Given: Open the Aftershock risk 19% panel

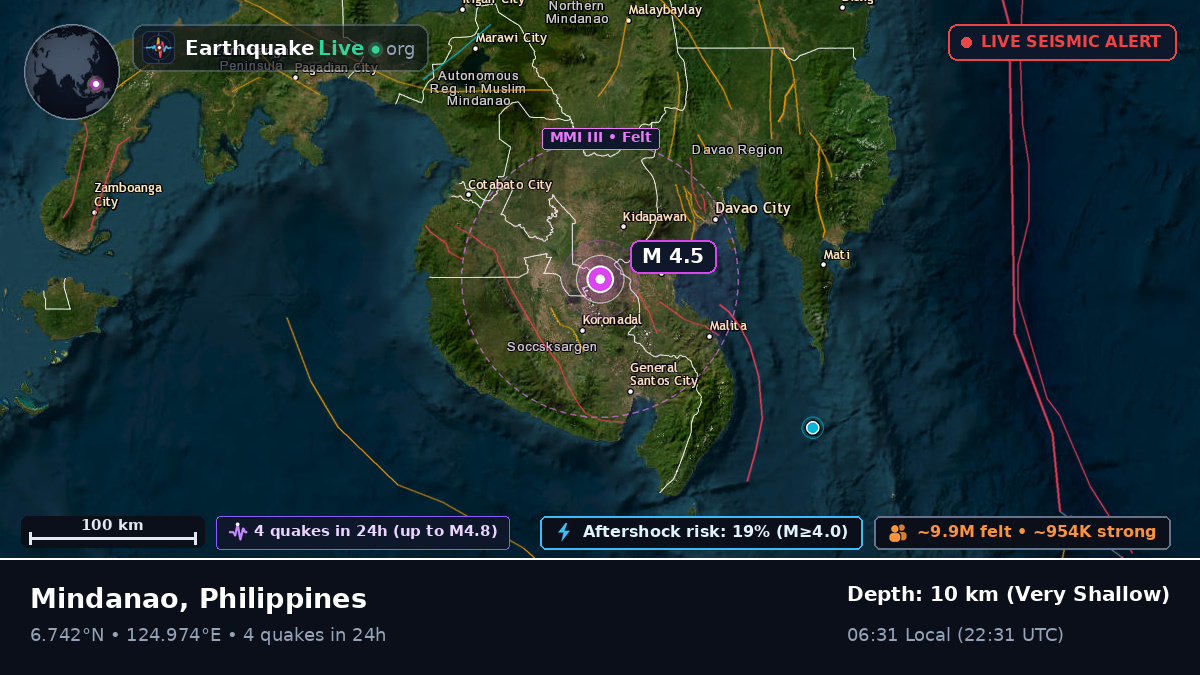Looking at the screenshot, I should pos(701,532).
